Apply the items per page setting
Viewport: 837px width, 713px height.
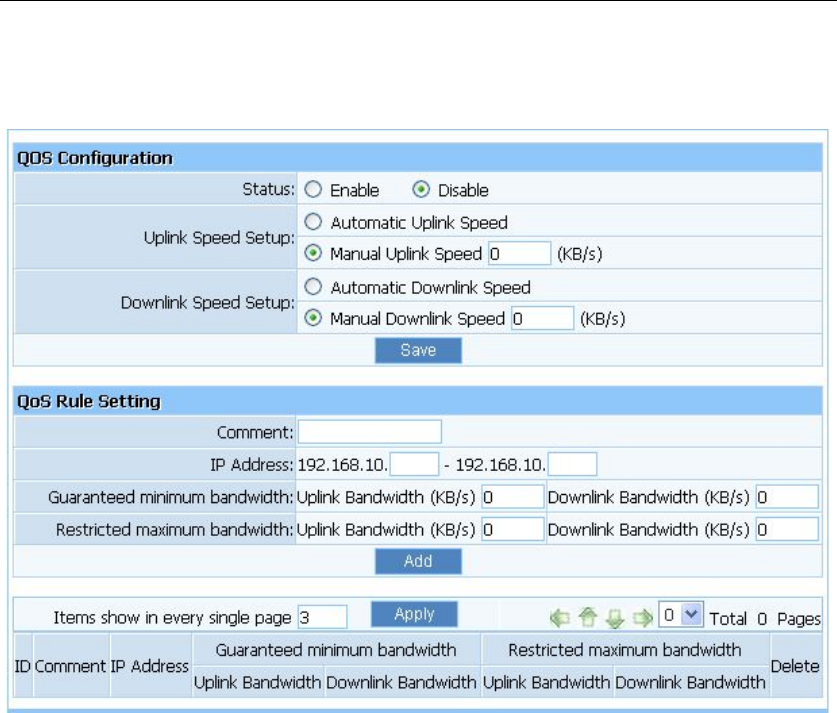point(414,614)
